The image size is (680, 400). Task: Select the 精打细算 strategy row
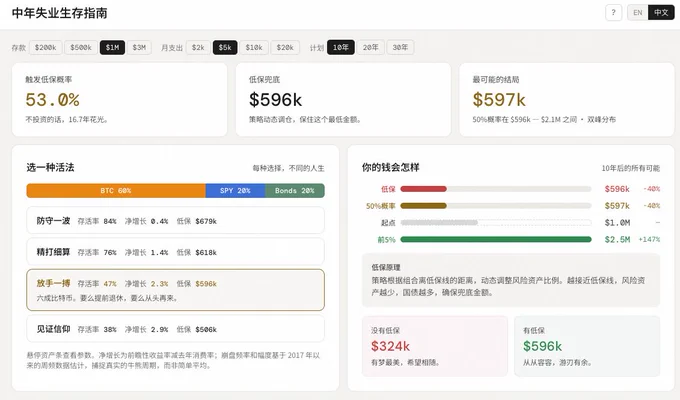[175, 252]
